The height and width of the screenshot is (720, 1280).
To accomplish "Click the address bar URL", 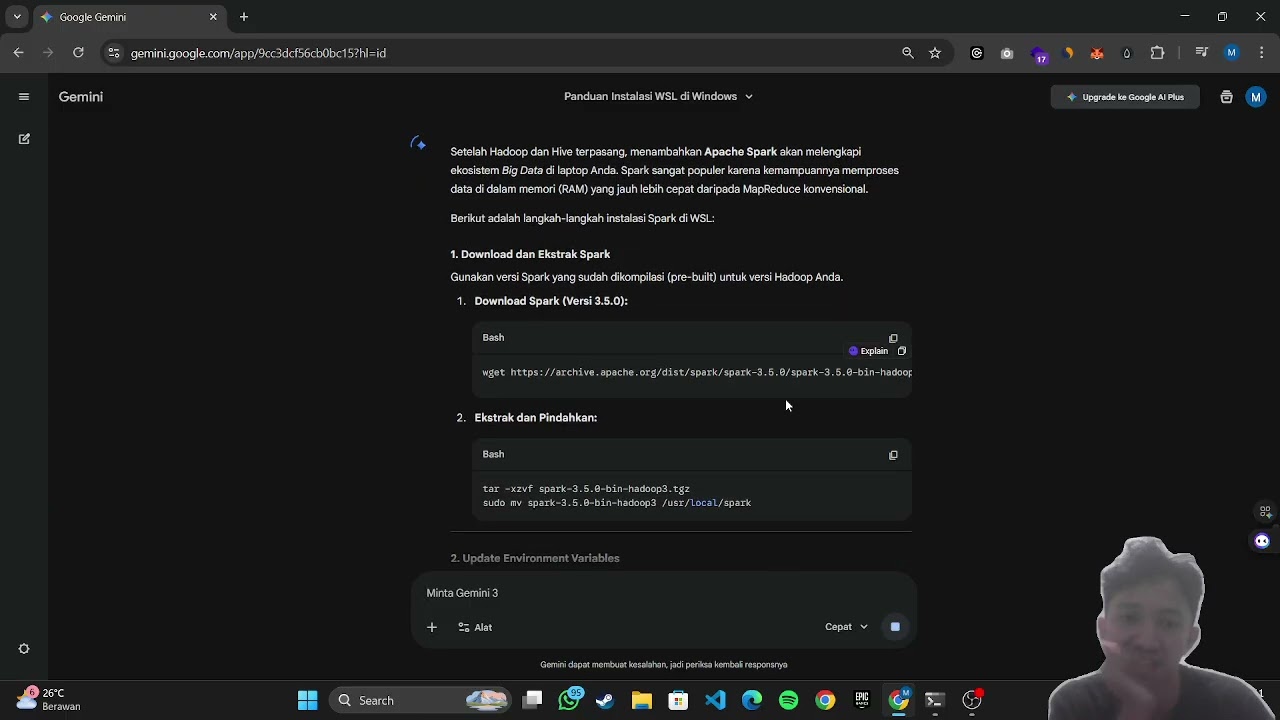I will click(258, 53).
